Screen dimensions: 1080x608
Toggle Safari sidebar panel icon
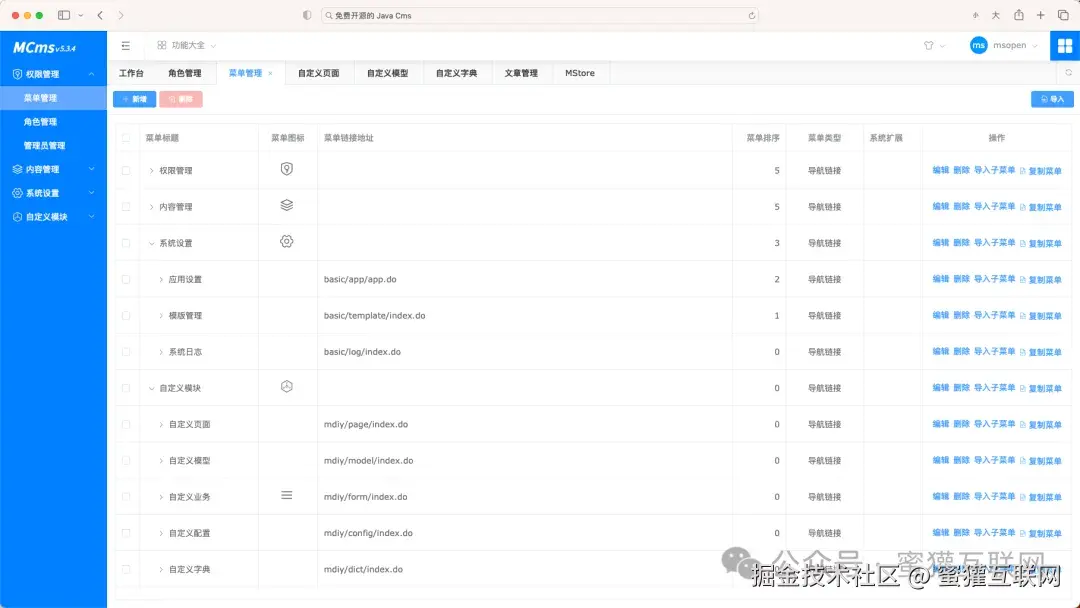coord(64,15)
